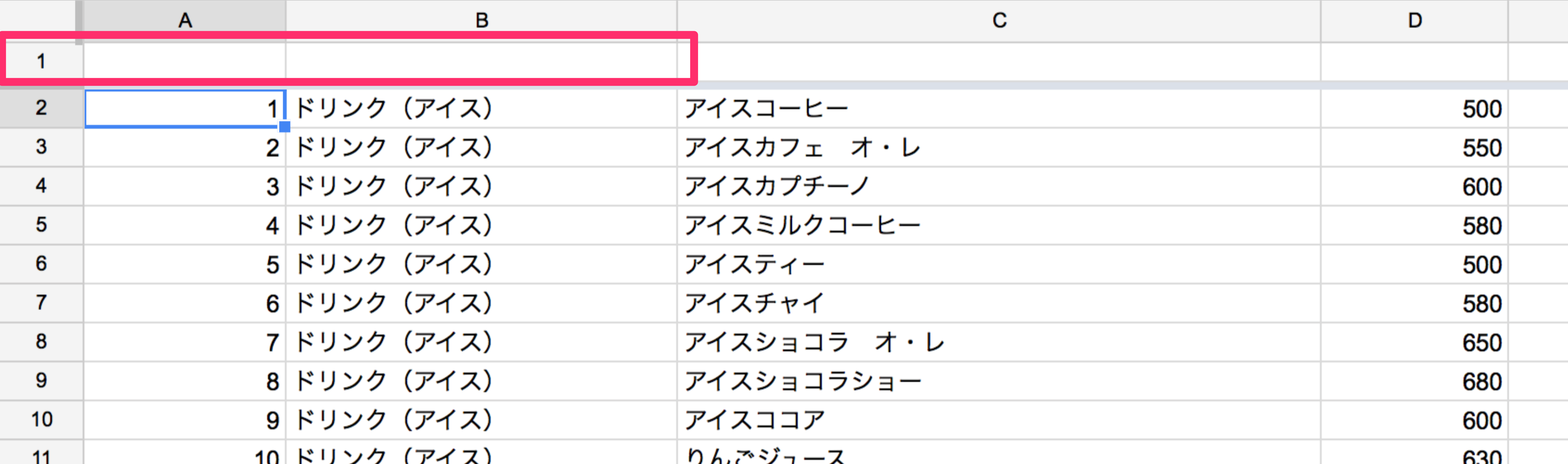Viewport: 1568px width, 464px height.
Task: Click cell アイスカプチーノ
Action: [999, 186]
